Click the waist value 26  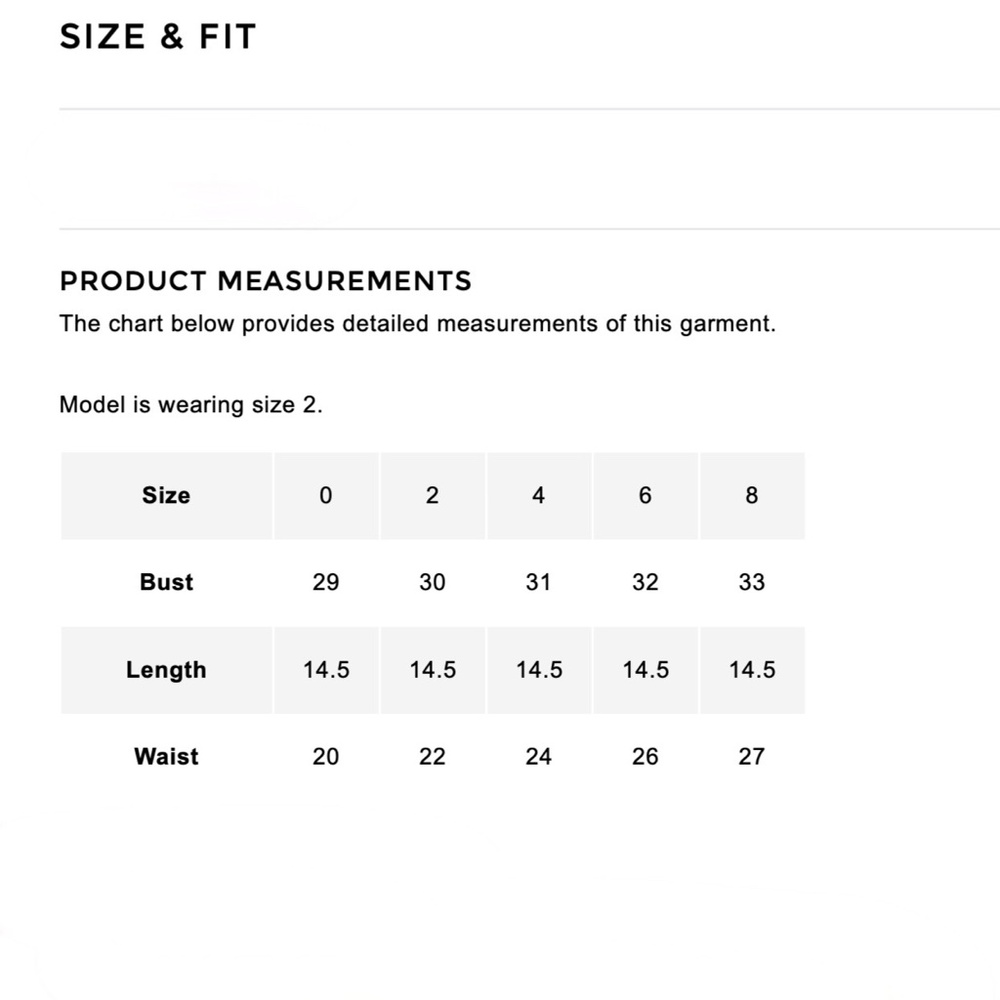click(645, 757)
